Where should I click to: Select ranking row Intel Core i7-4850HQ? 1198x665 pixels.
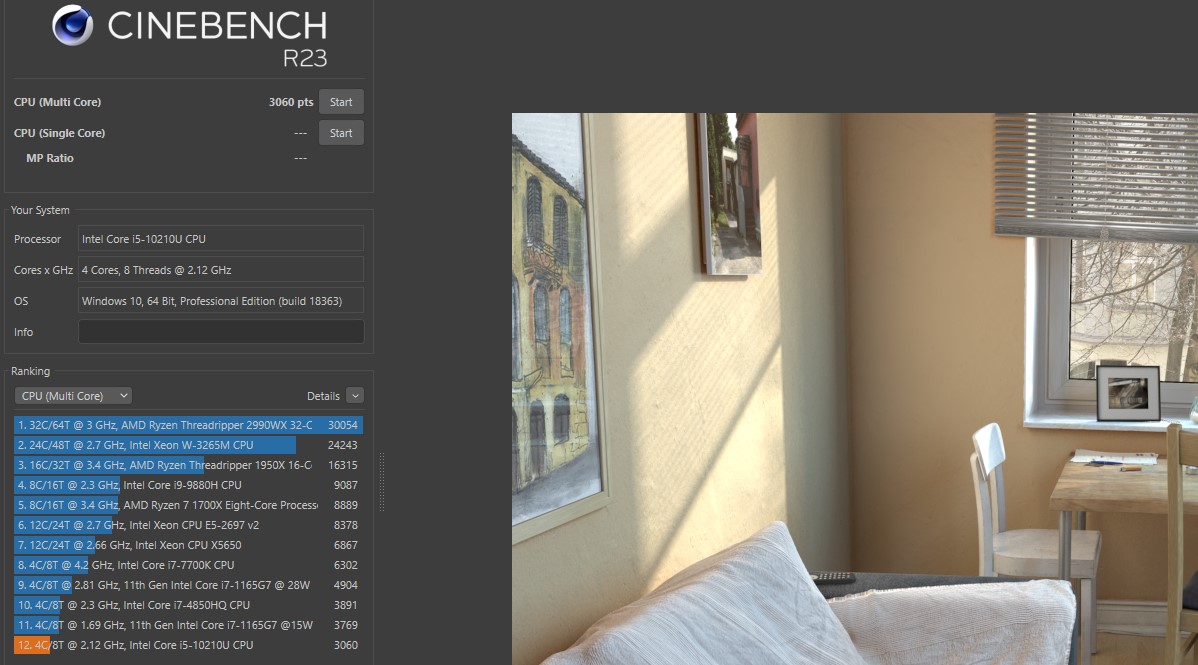(188, 605)
